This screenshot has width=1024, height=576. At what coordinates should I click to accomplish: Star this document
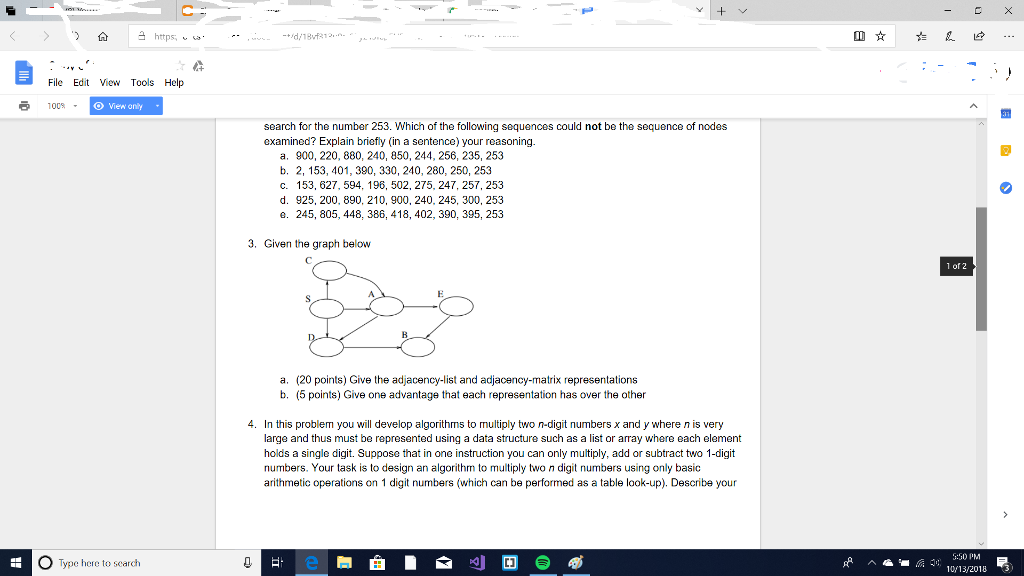coord(180,65)
